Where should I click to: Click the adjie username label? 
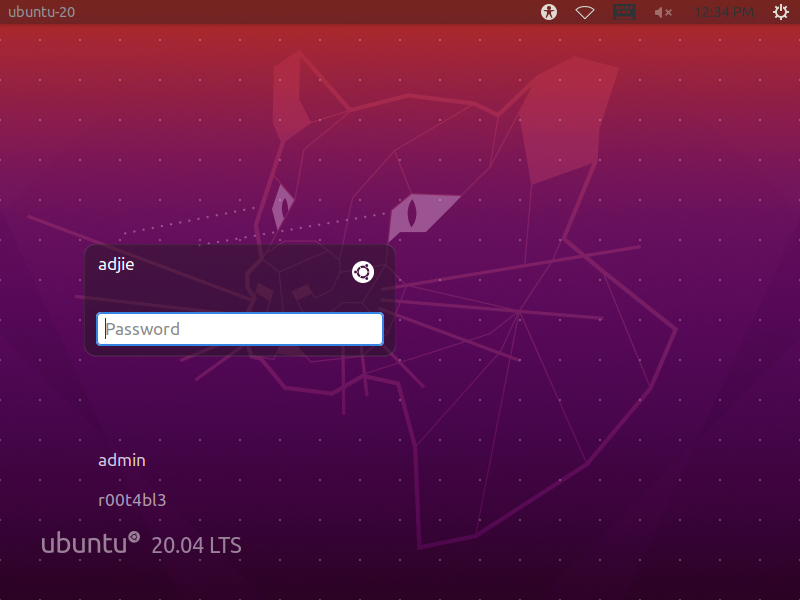(116, 264)
